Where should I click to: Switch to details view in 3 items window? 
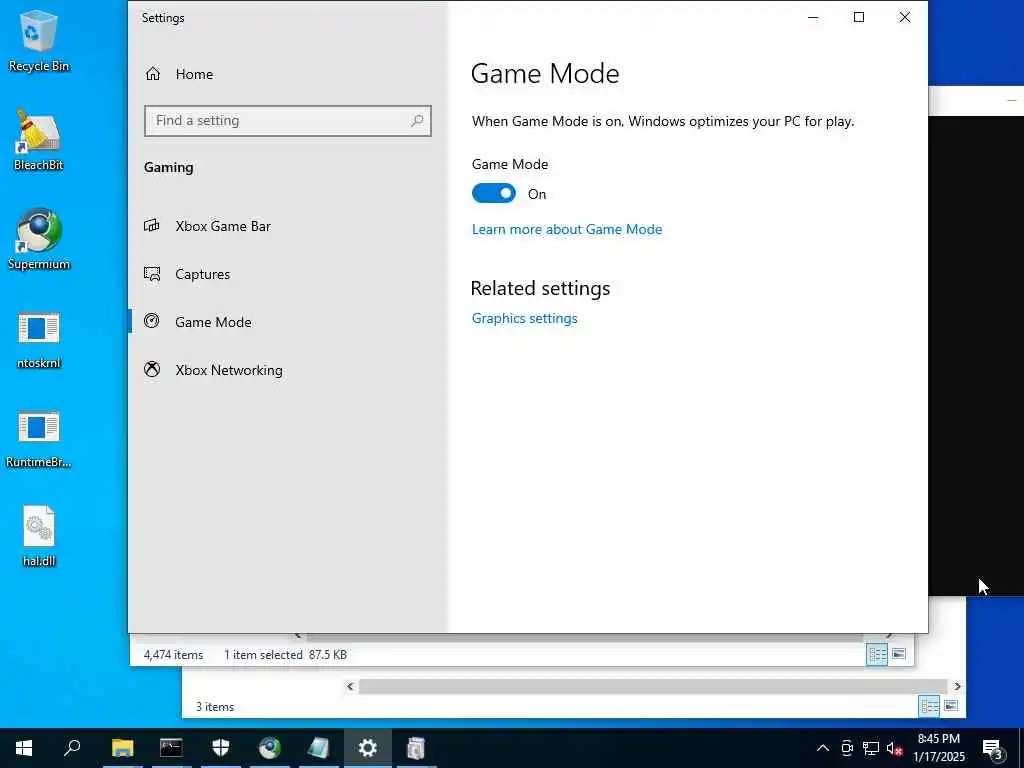[929, 706]
